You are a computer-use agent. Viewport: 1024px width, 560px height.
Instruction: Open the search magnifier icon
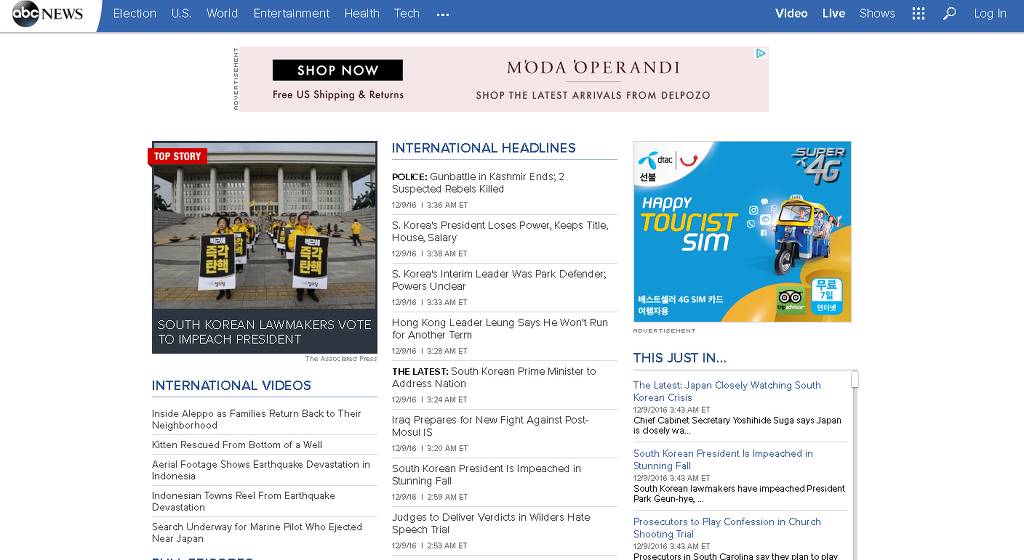(x=949, y=14)
